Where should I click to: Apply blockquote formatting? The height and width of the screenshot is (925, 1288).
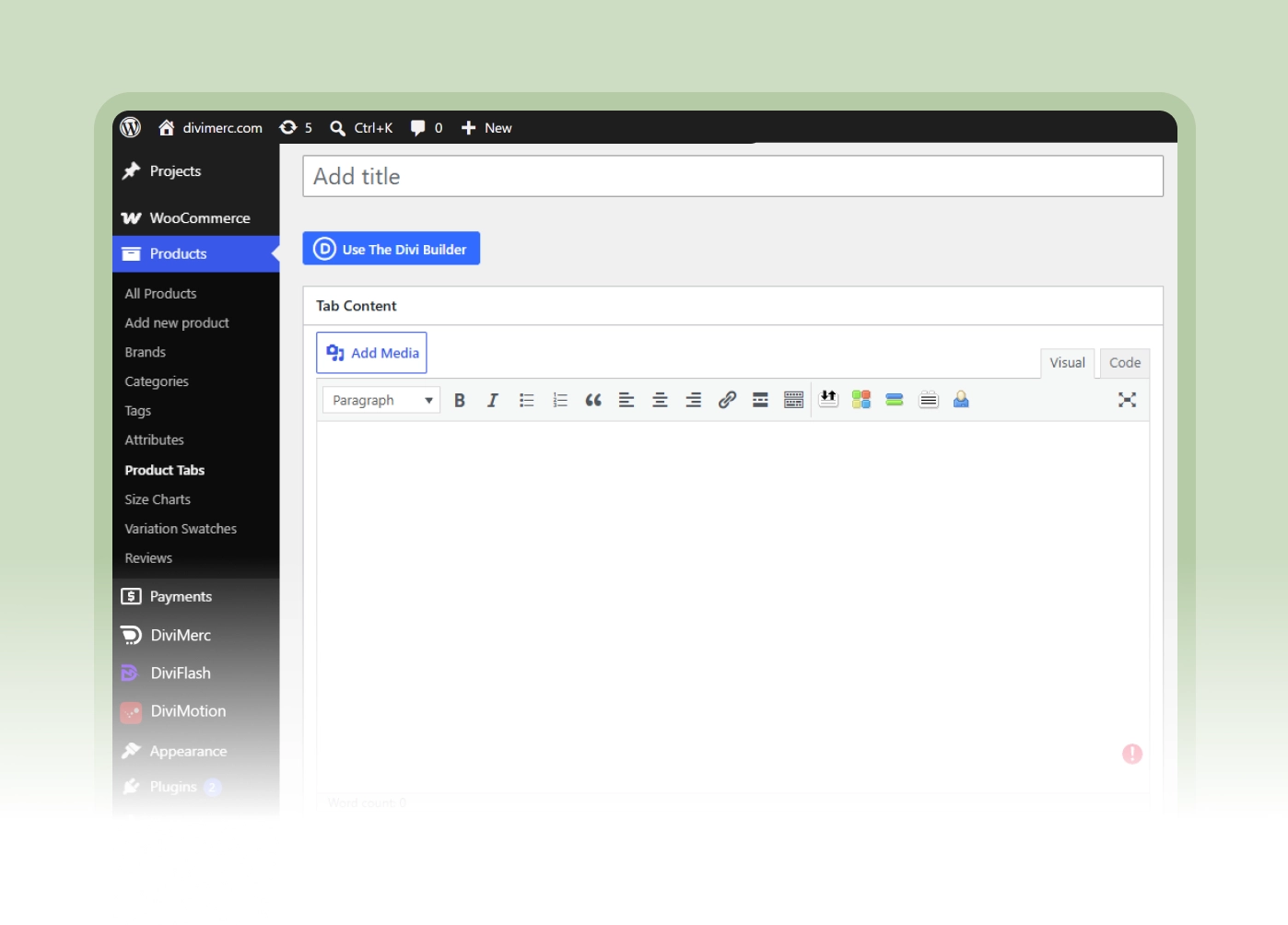point(593,400)
